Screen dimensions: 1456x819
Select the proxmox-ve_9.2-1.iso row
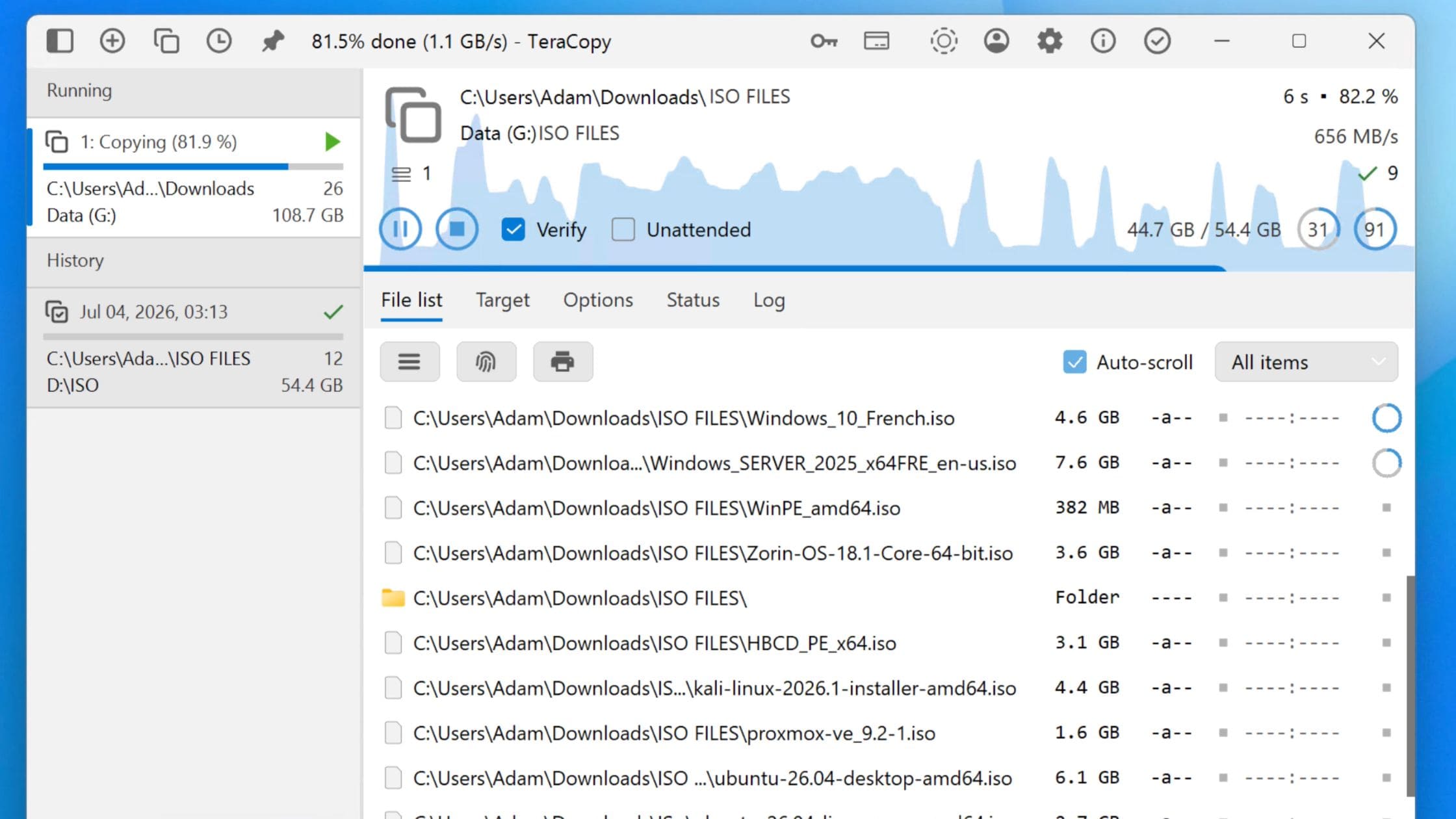[x=889, y=733]
